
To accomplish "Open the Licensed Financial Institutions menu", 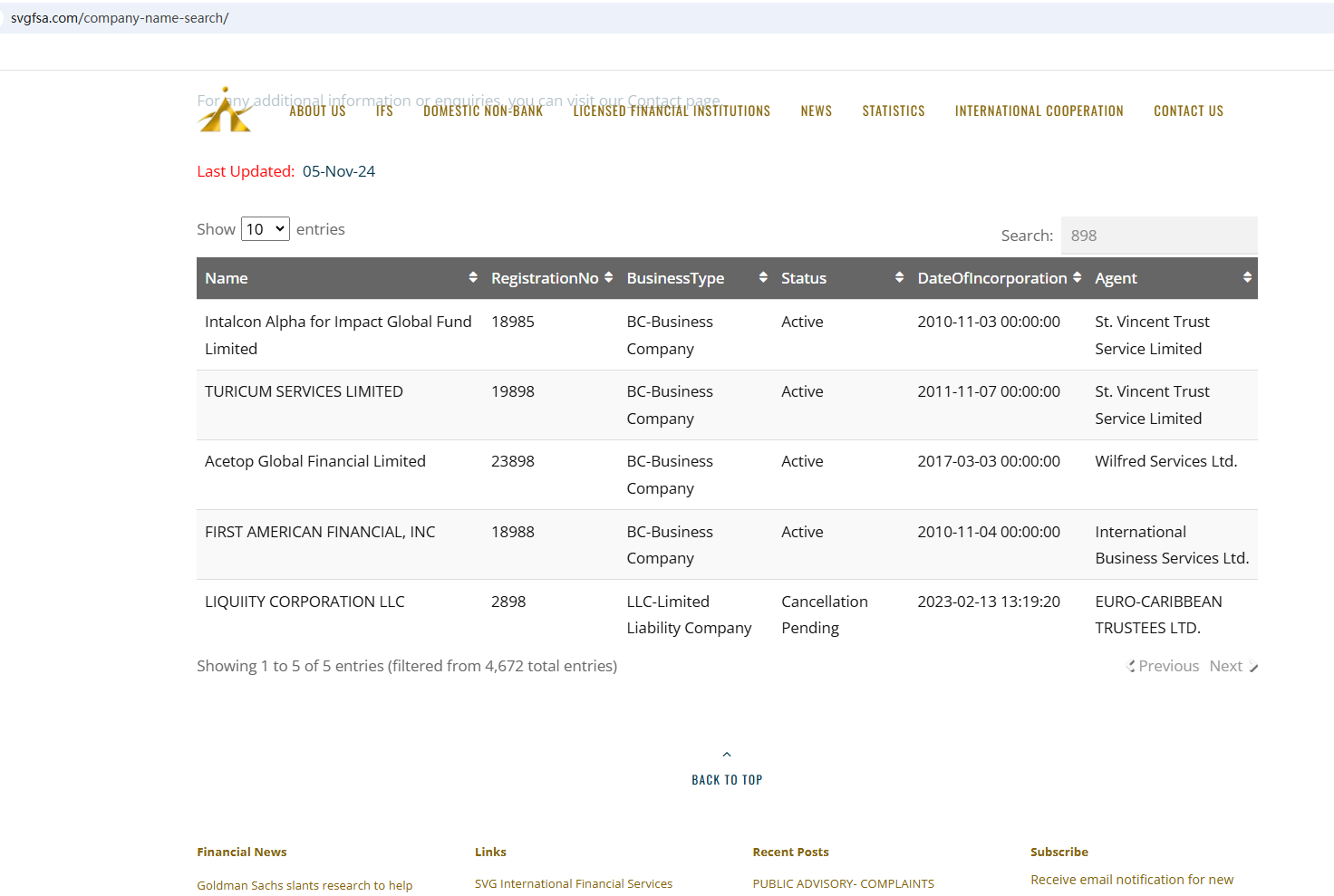I will pyautogui.click(x=672, y=111).
